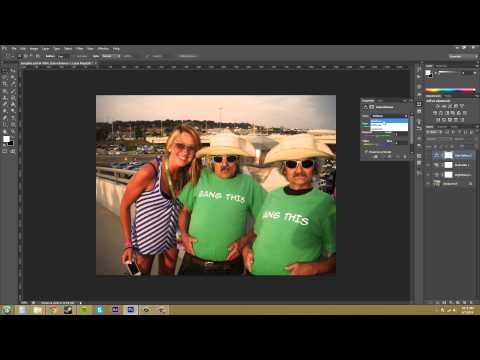Open Chrome from the taskbar
Screen dimensions: 480x360
[52, 310]
